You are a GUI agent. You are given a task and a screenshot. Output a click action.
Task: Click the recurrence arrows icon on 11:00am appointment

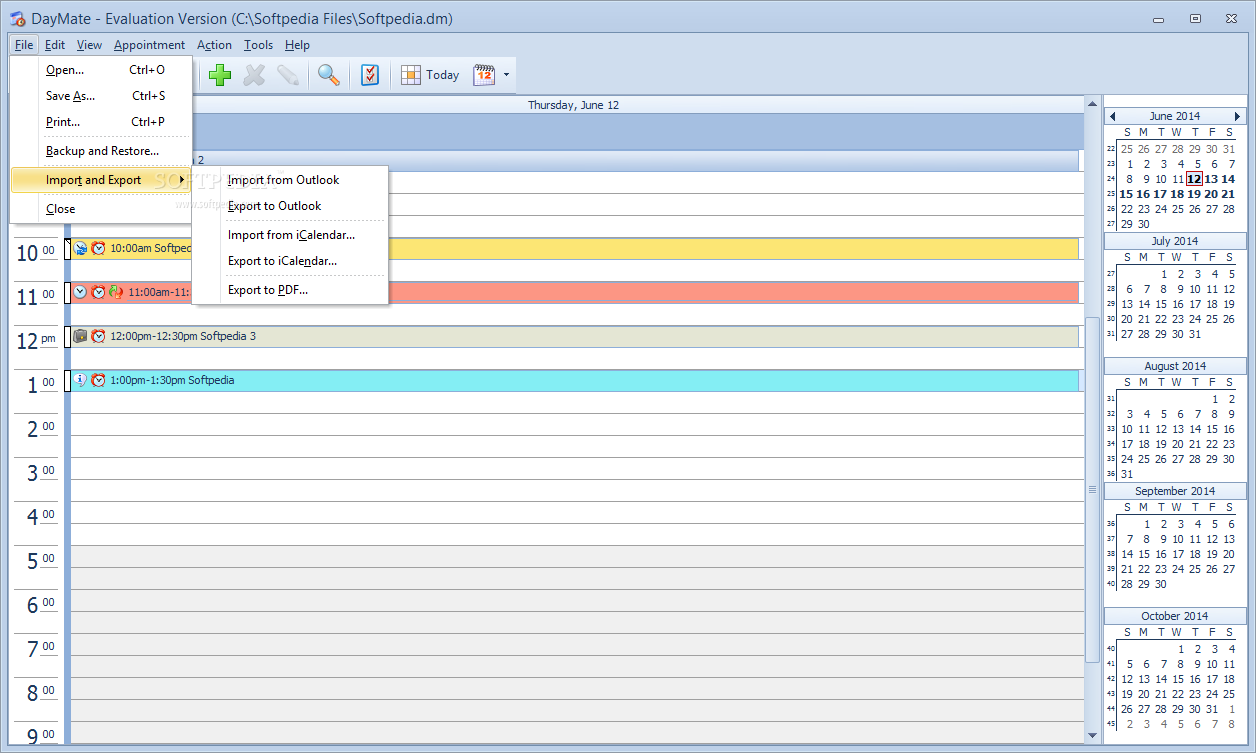(116, 292)
